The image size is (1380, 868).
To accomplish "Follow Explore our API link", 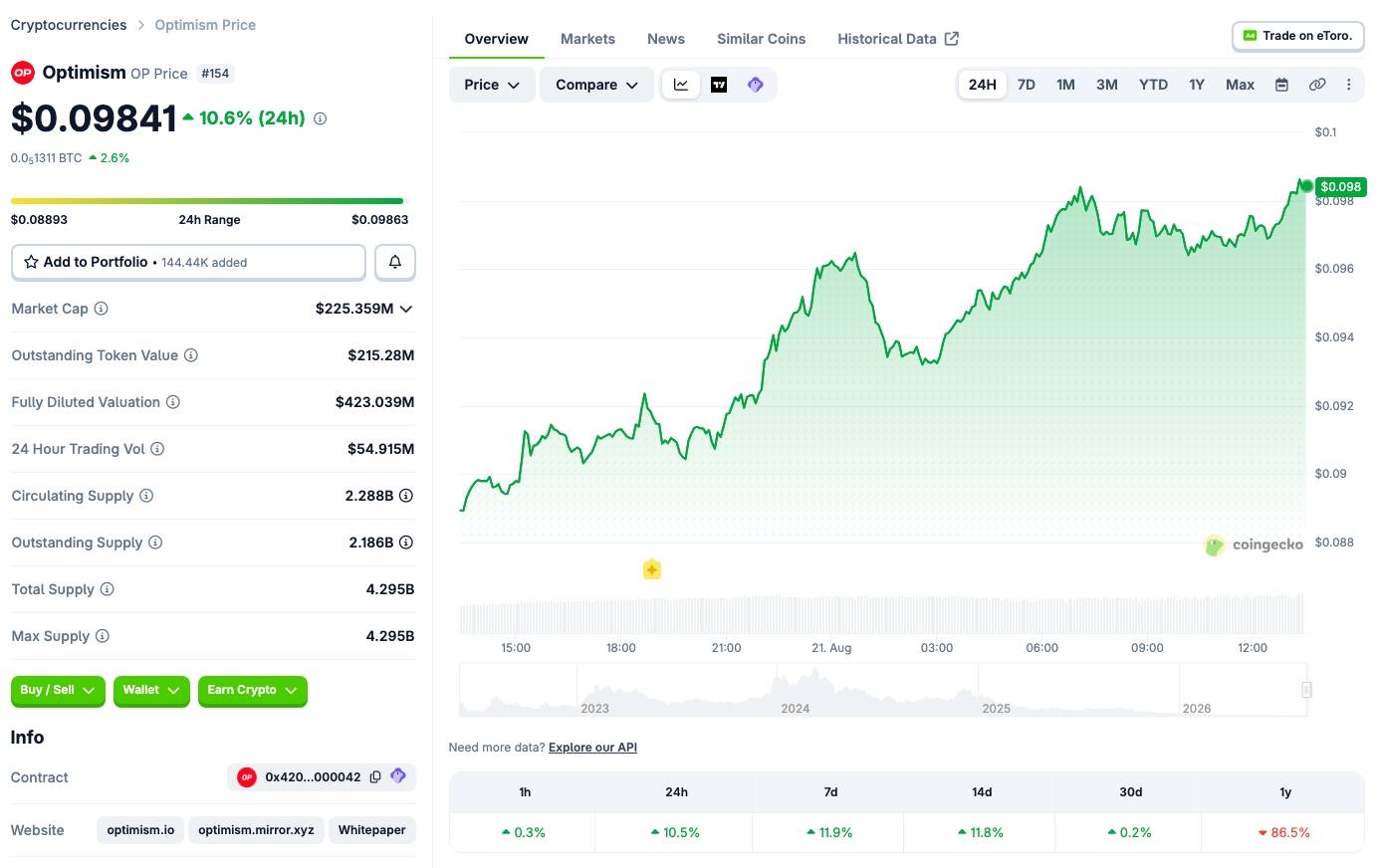I will click(592, 748).
